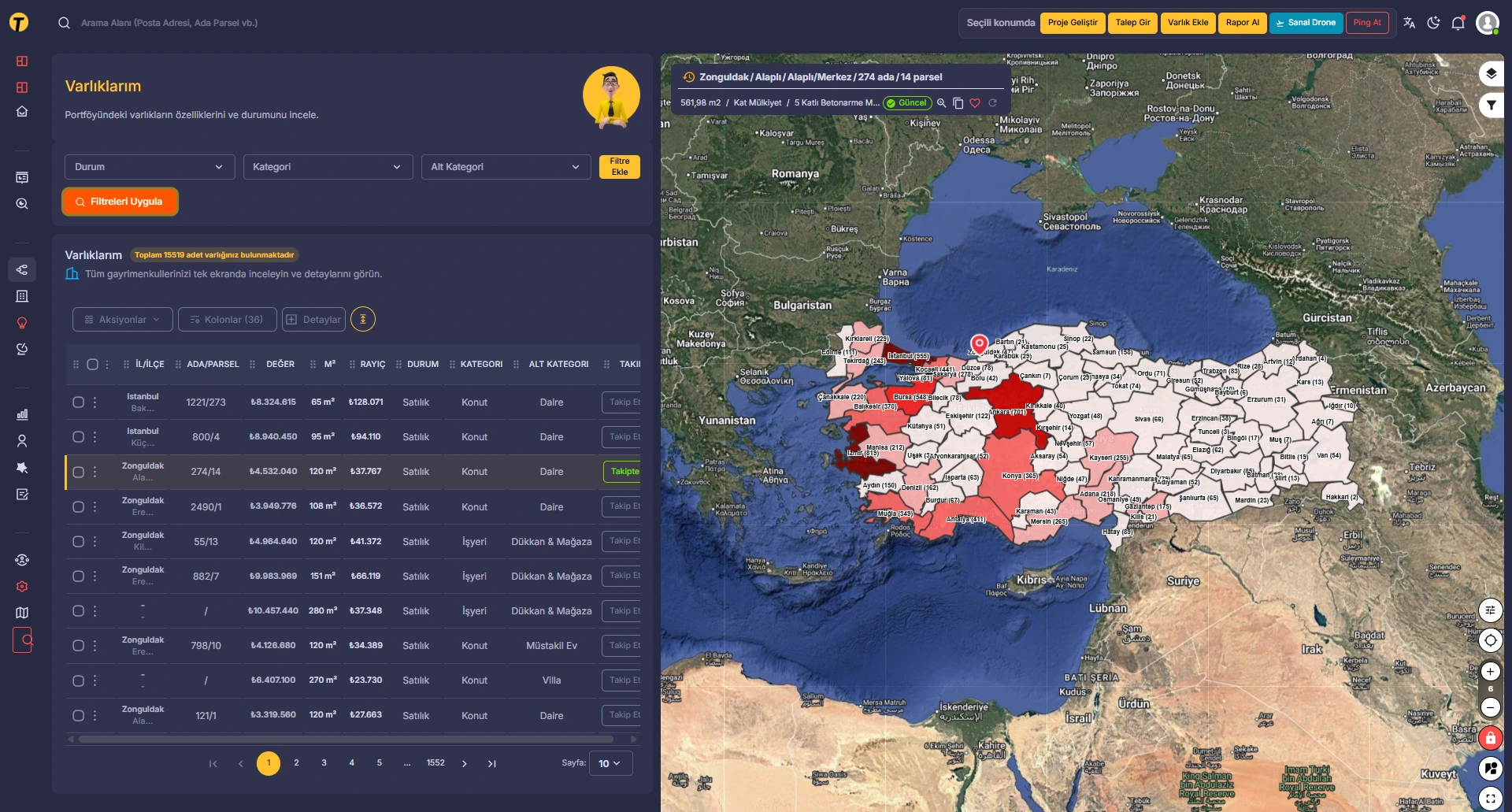This screenshot has width=1512, height=812.
Task: Open the map layers icon
Action: coord(1491,74)
